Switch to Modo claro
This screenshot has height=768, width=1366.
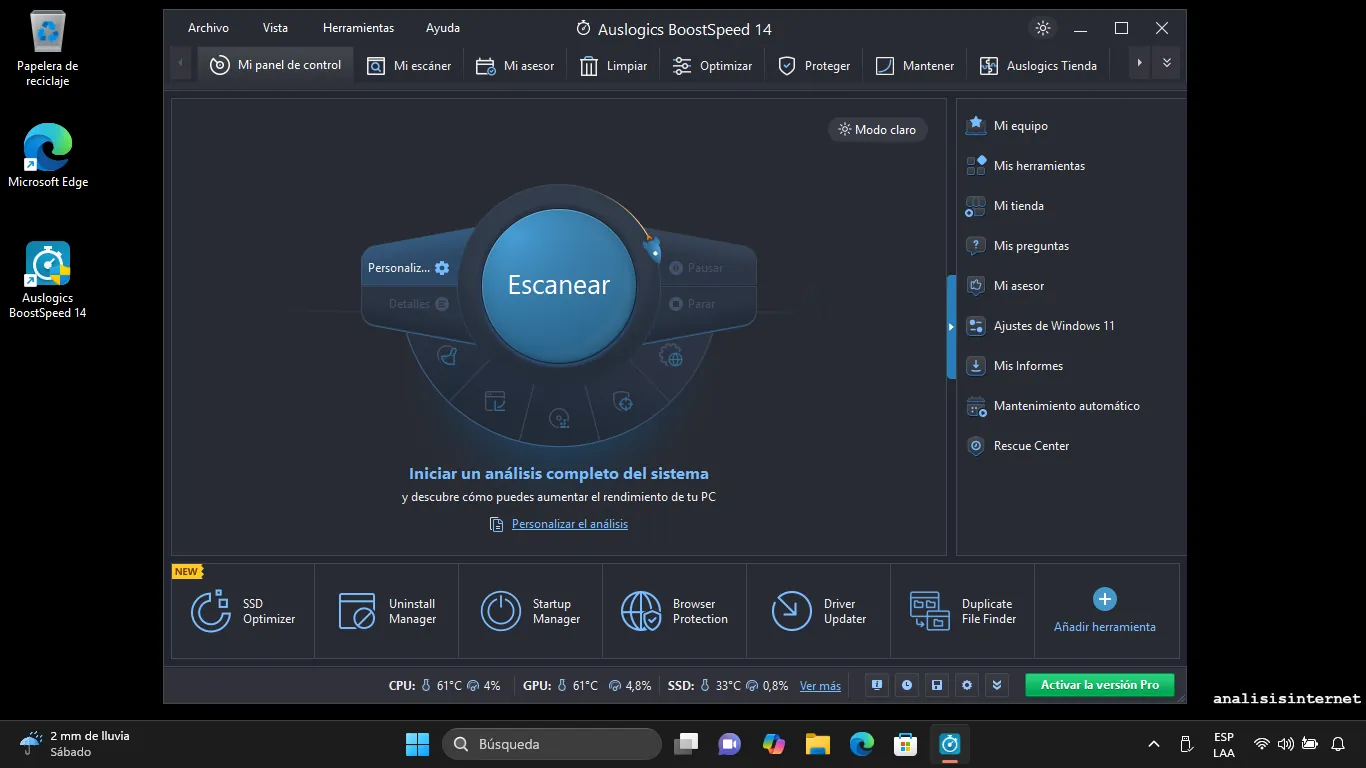tap(877, 129)
